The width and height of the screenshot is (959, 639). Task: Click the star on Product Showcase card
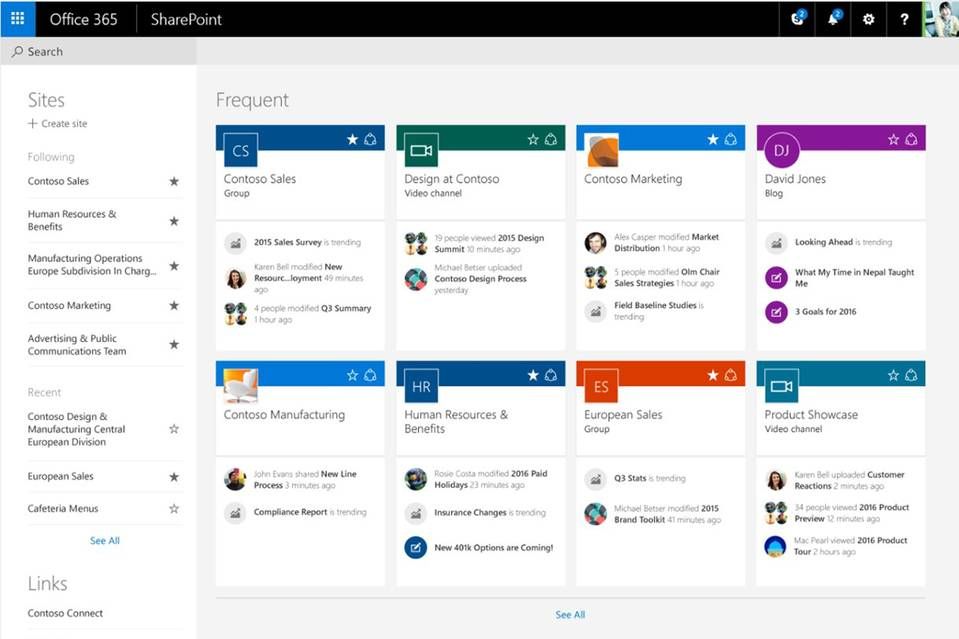click(894, 375)
